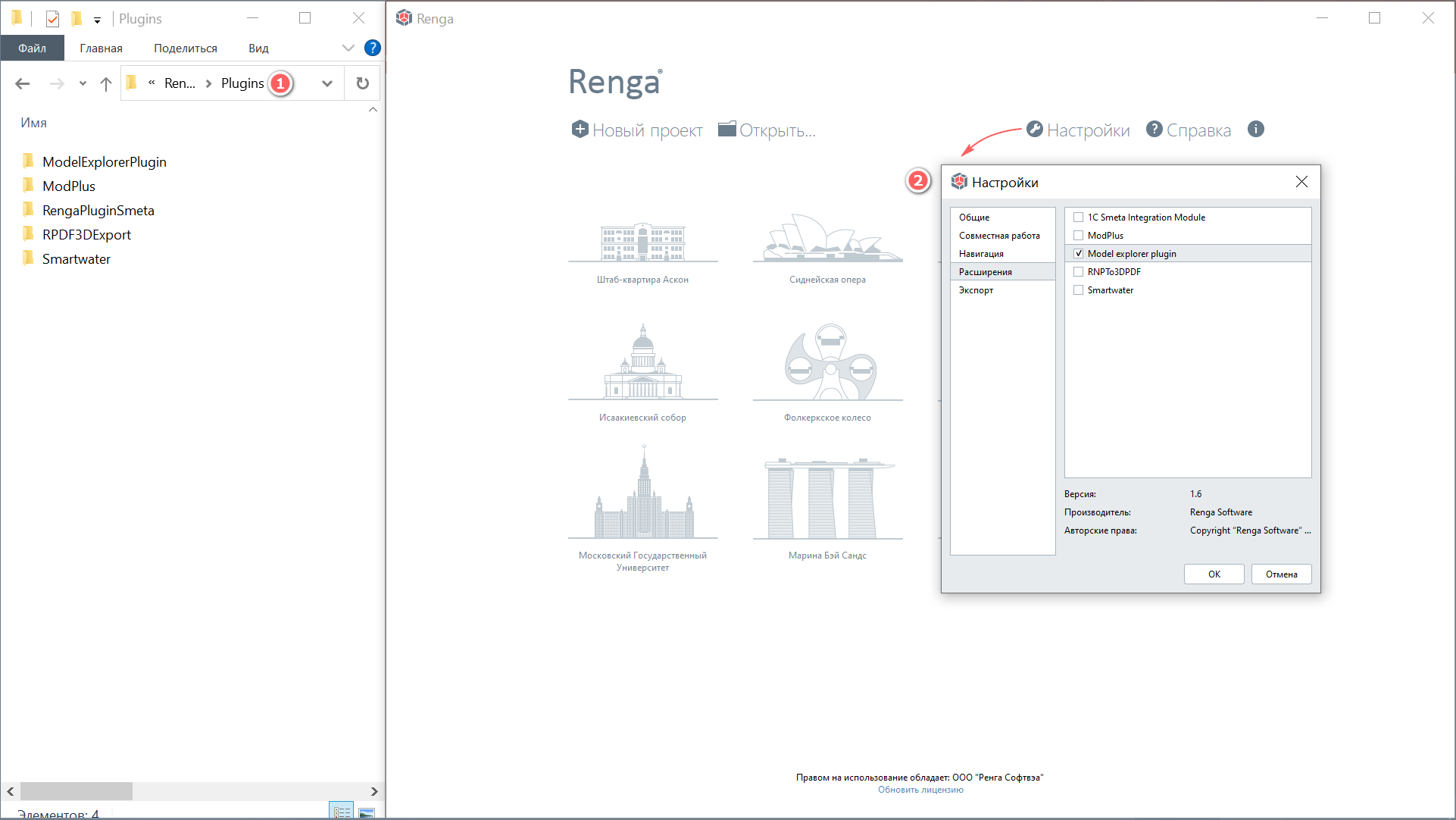Click the New folder quick access icon
The width and height of the screenshot is (1456, 820).
pyautogui.click(x=76, y=18)
